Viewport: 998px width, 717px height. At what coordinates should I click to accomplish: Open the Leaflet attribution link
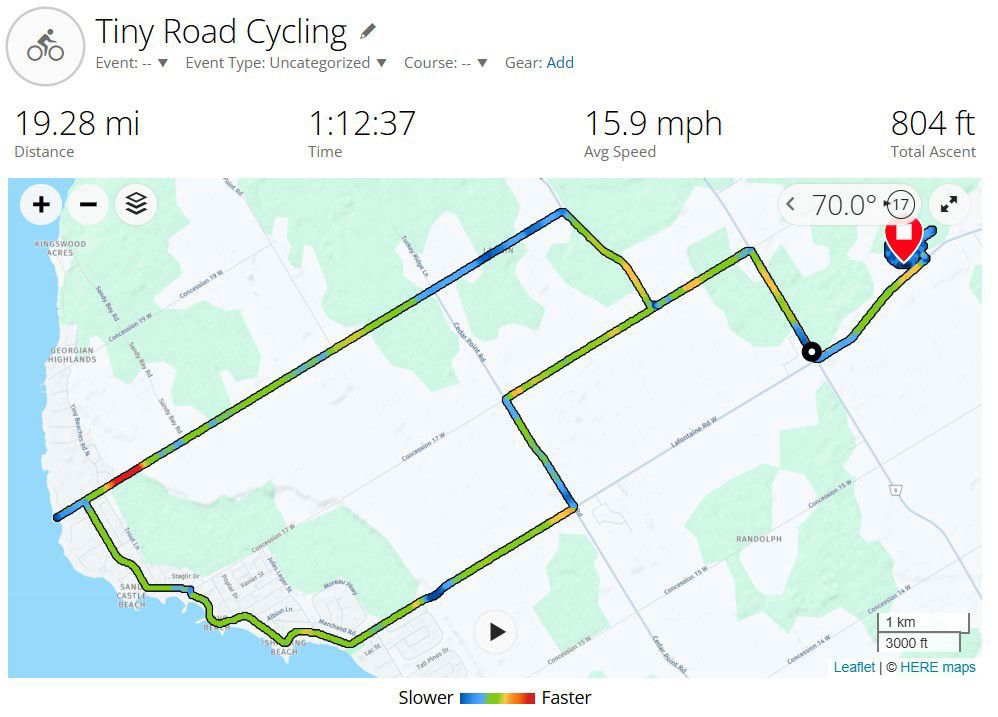pos(854,667)
